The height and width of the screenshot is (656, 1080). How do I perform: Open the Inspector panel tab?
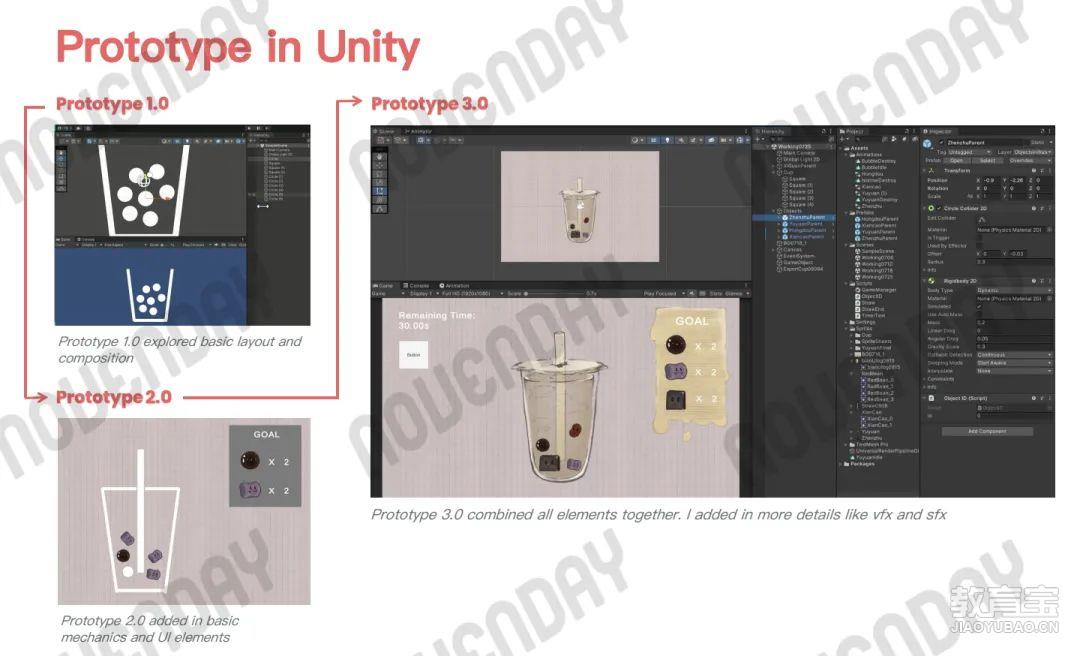(938, 131)
